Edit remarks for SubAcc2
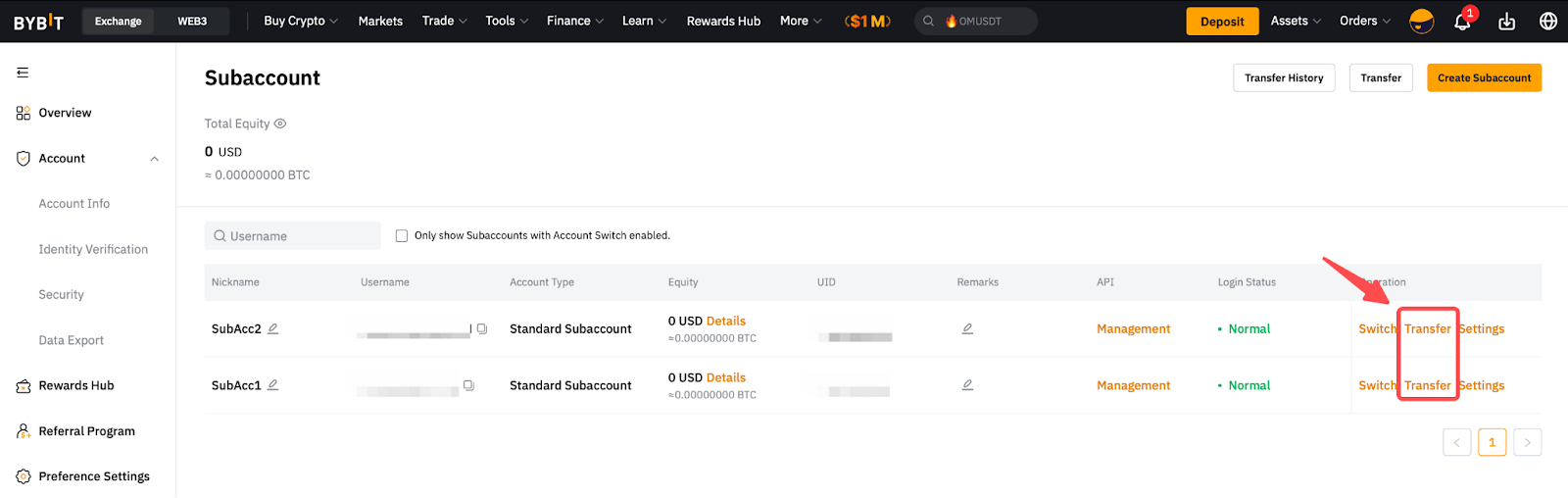The image size is (1568, 498). [x=967, y=329]
